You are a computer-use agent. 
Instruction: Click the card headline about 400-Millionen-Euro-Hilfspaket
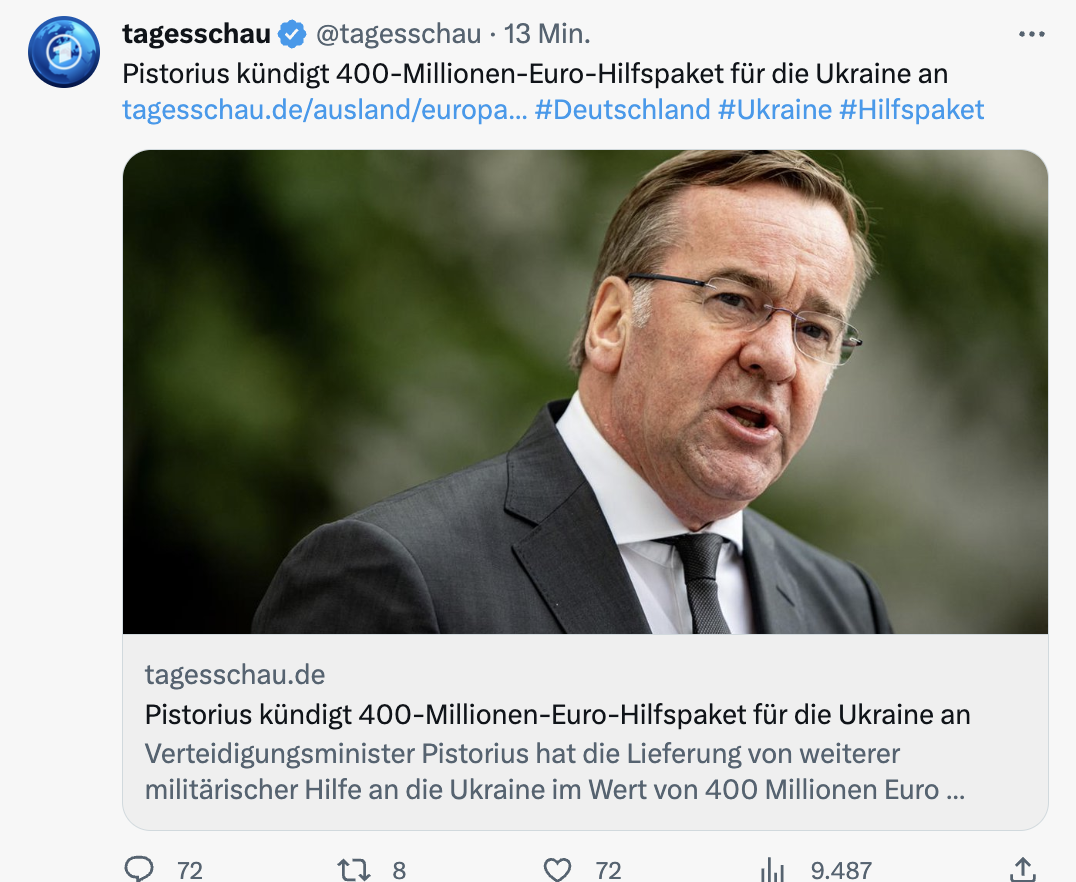[x=557, y=715]
